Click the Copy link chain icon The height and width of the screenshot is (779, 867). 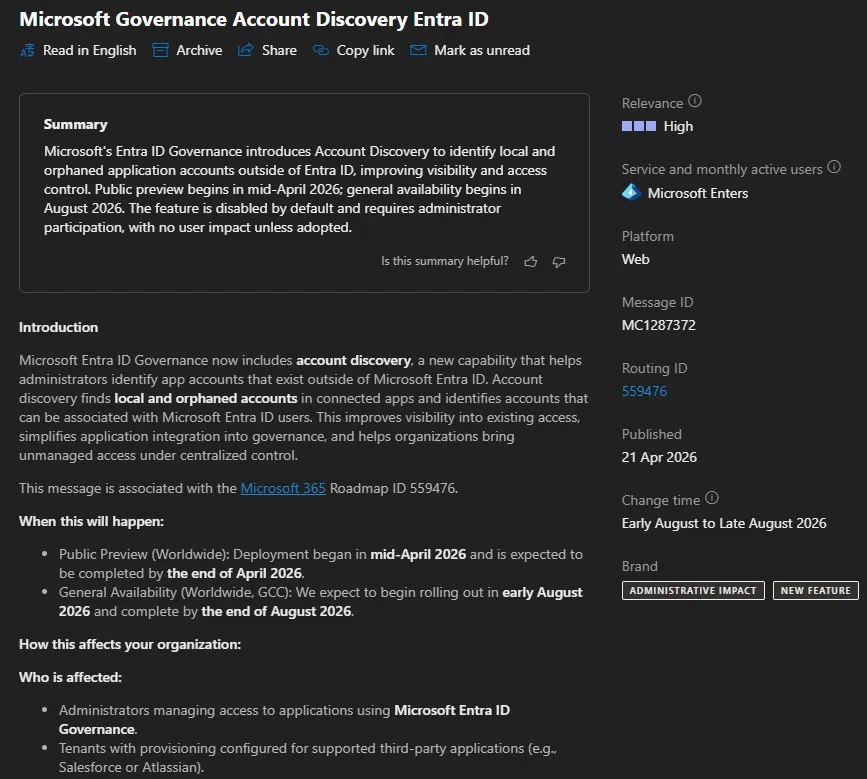click(321, 50)
